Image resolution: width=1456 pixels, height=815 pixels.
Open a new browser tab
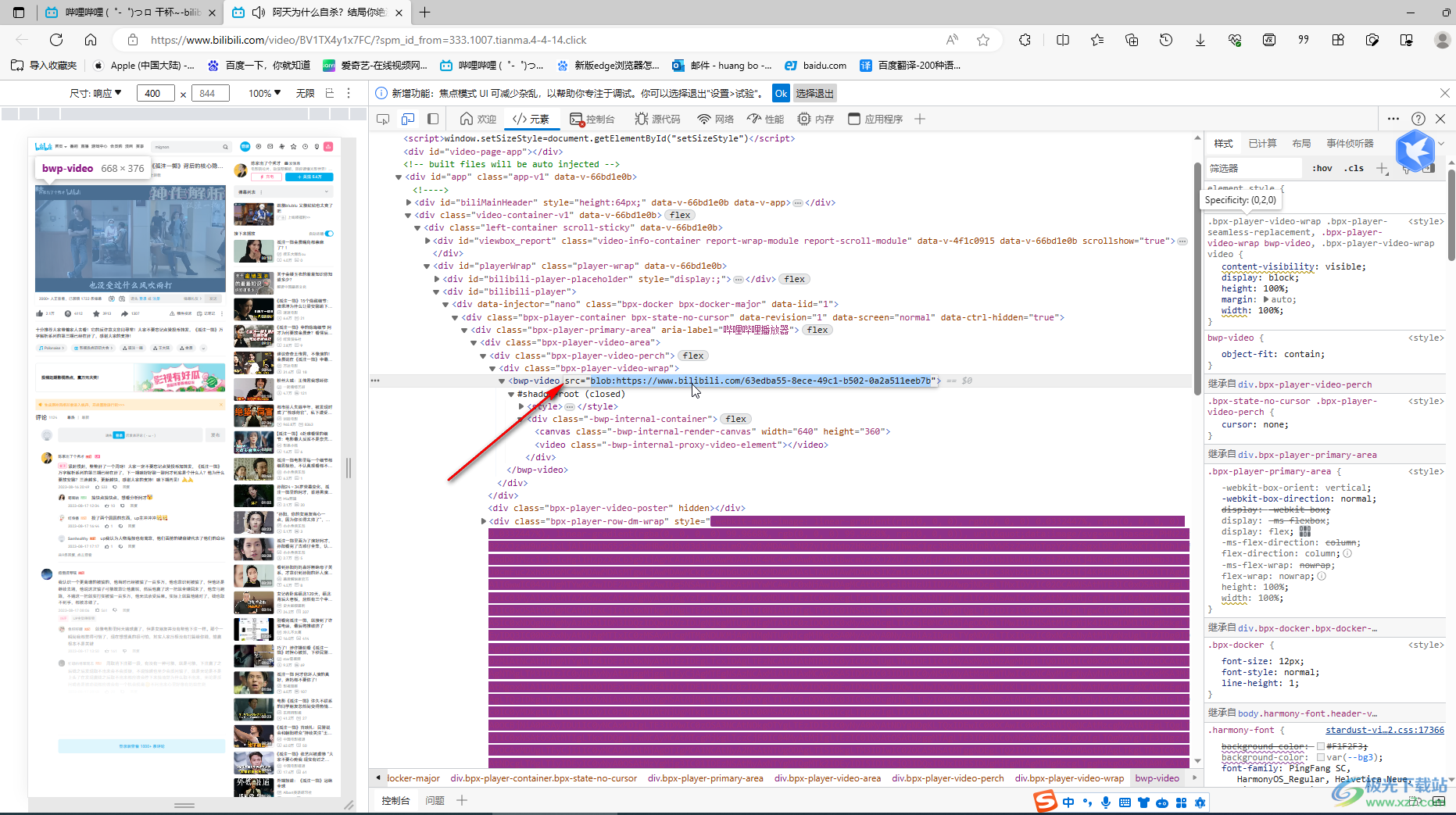(x=424, y=12)
